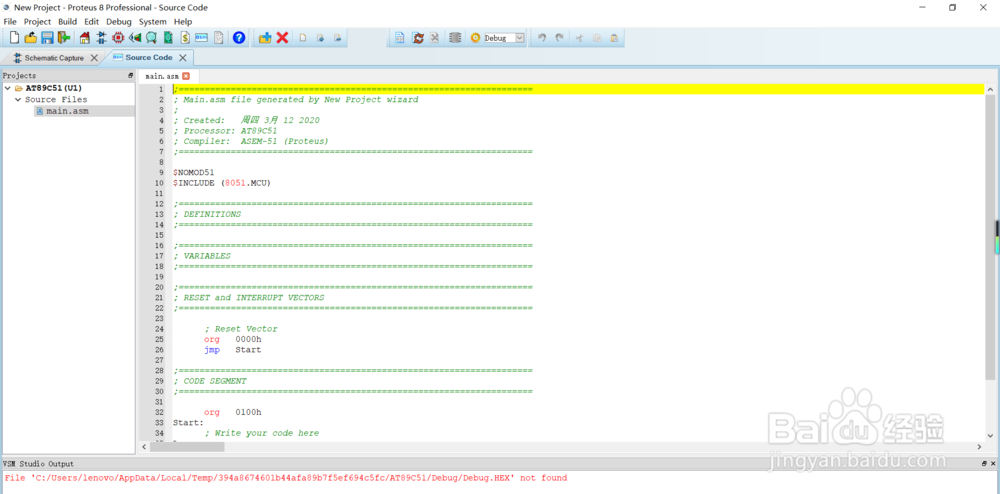Viewport: 1000px width, 494px height.
Task: Go to the Home page icon
Action: point(85,38)
